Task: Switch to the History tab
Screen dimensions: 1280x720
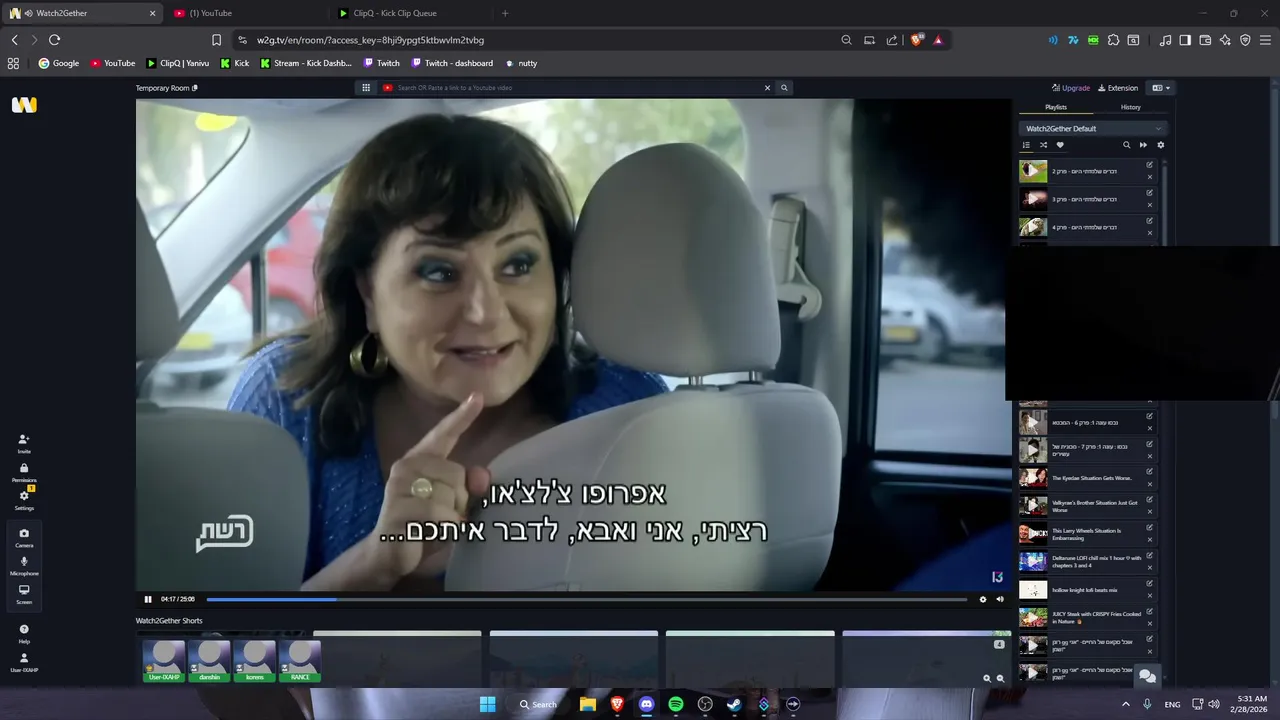Action: tap(1130, 107)
